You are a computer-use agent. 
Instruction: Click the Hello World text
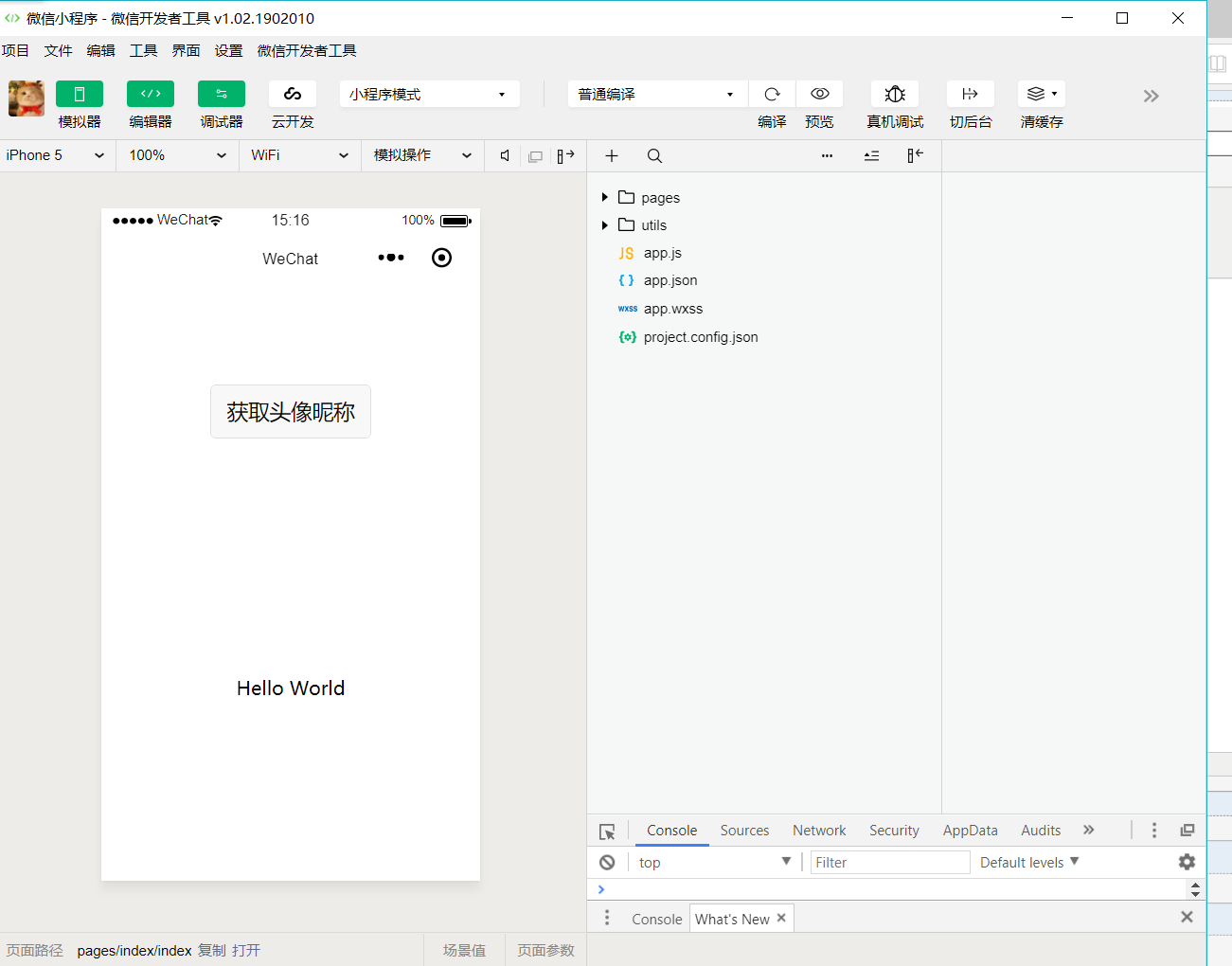[x=291, y=689]
